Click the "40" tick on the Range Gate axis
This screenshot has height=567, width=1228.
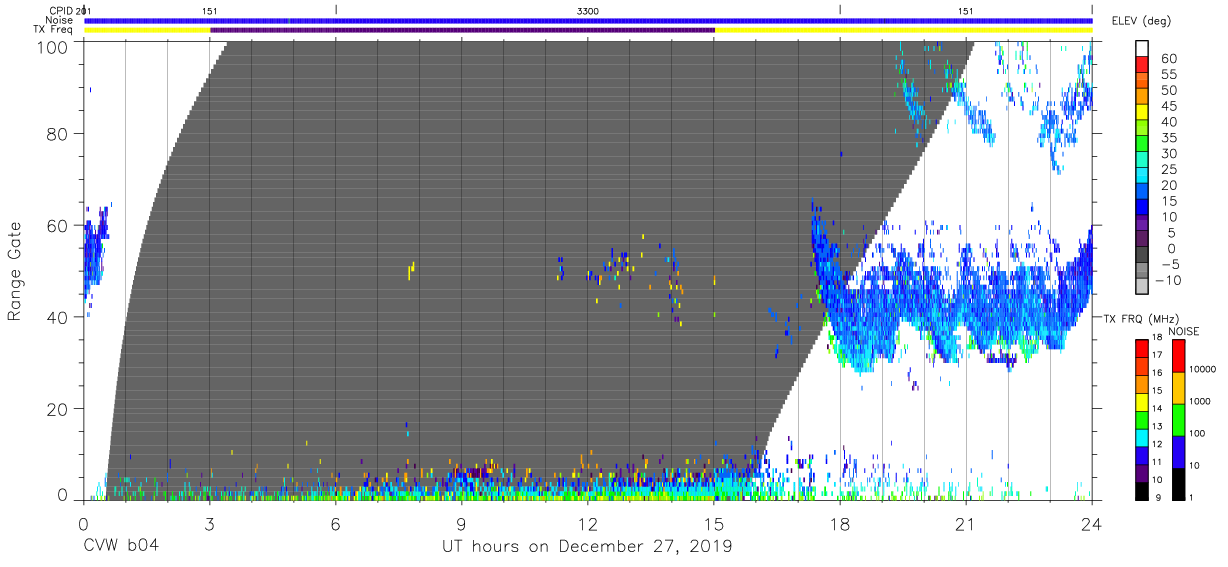[x=57, y=318]
